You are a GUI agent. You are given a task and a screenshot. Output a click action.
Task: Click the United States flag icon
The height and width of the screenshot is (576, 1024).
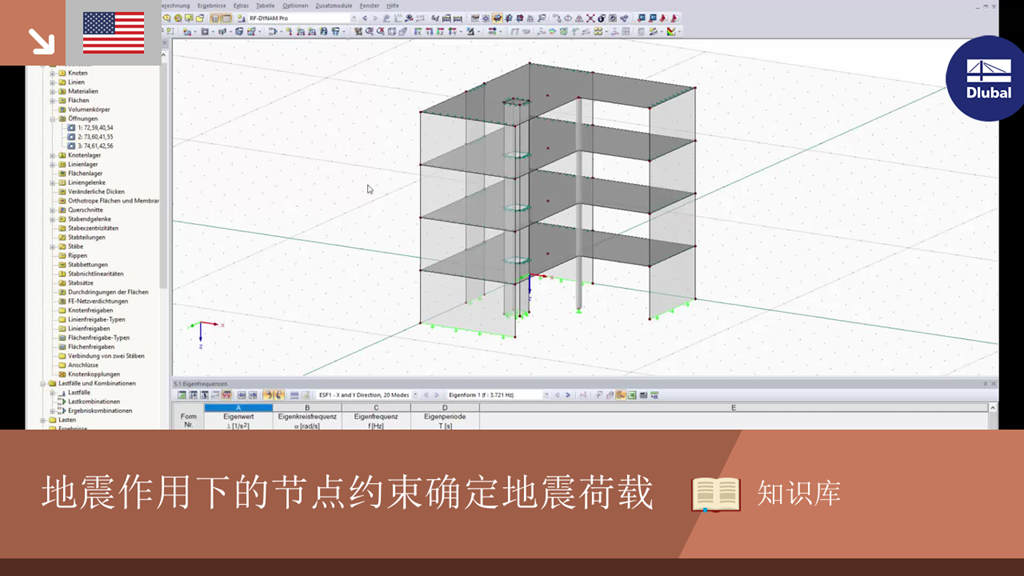tap(114, 33)
